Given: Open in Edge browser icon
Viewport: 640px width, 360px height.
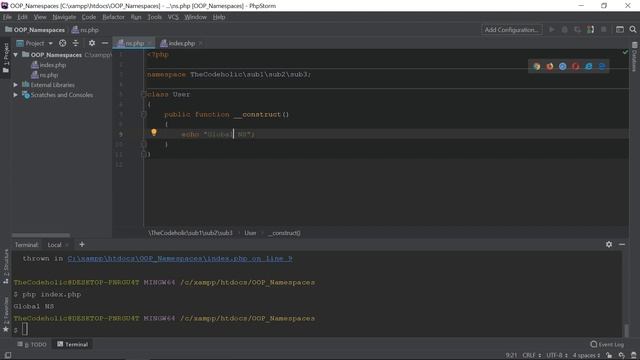Looking at the screenshot, I should (x=602, y=67).
